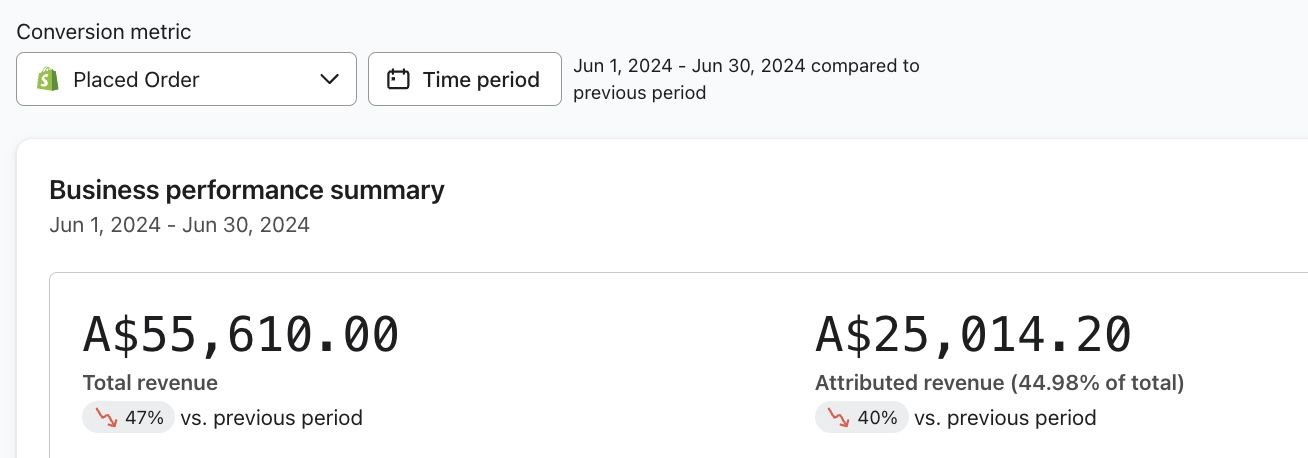
Task: Open the Placed Order conversion metric dropdown
Action: tap(186, 79)
